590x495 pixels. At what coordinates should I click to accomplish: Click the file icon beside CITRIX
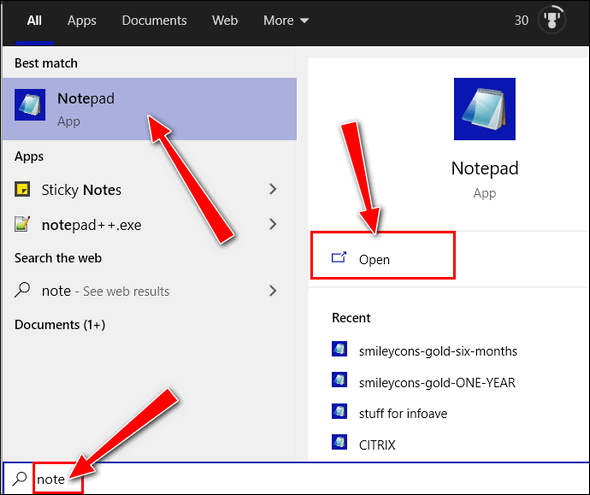[x=339, y=442]
